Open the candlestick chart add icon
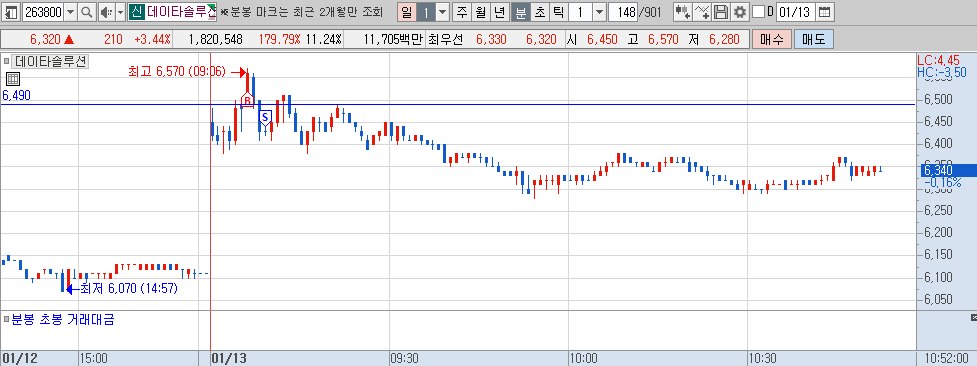The image size is (977, 366). (x=684, y=11)
